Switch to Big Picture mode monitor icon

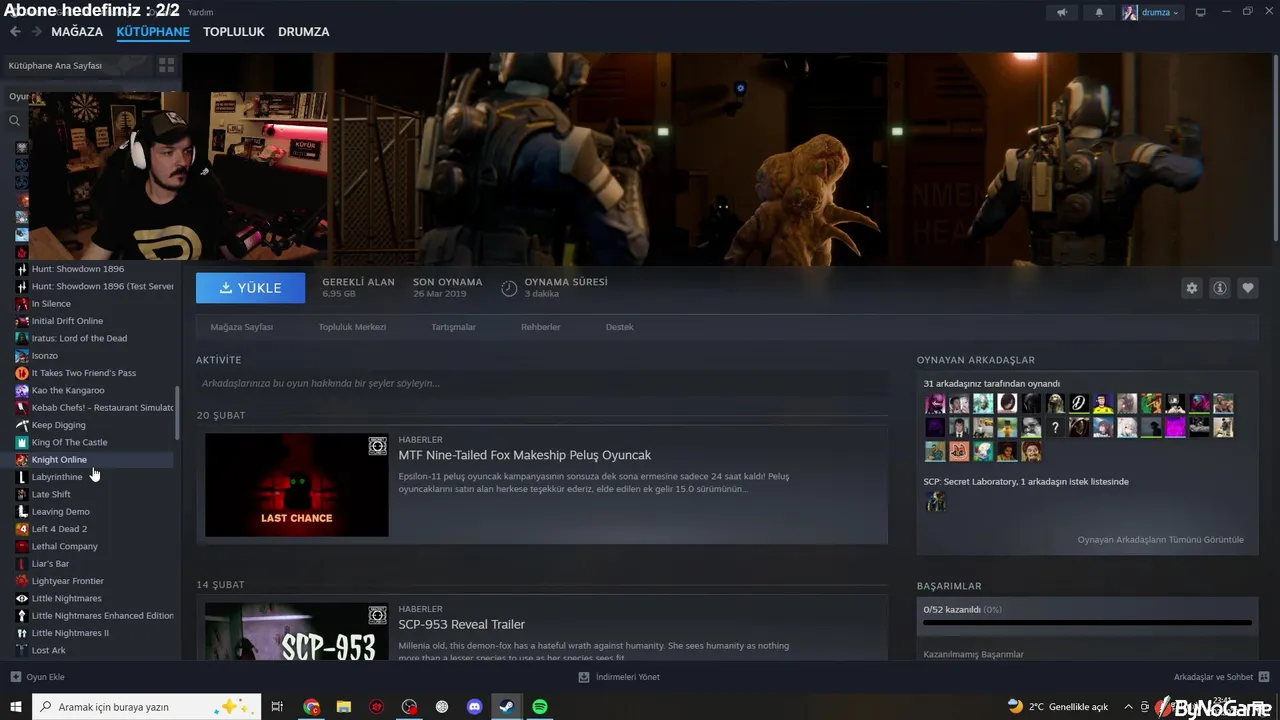point(1201,13)
